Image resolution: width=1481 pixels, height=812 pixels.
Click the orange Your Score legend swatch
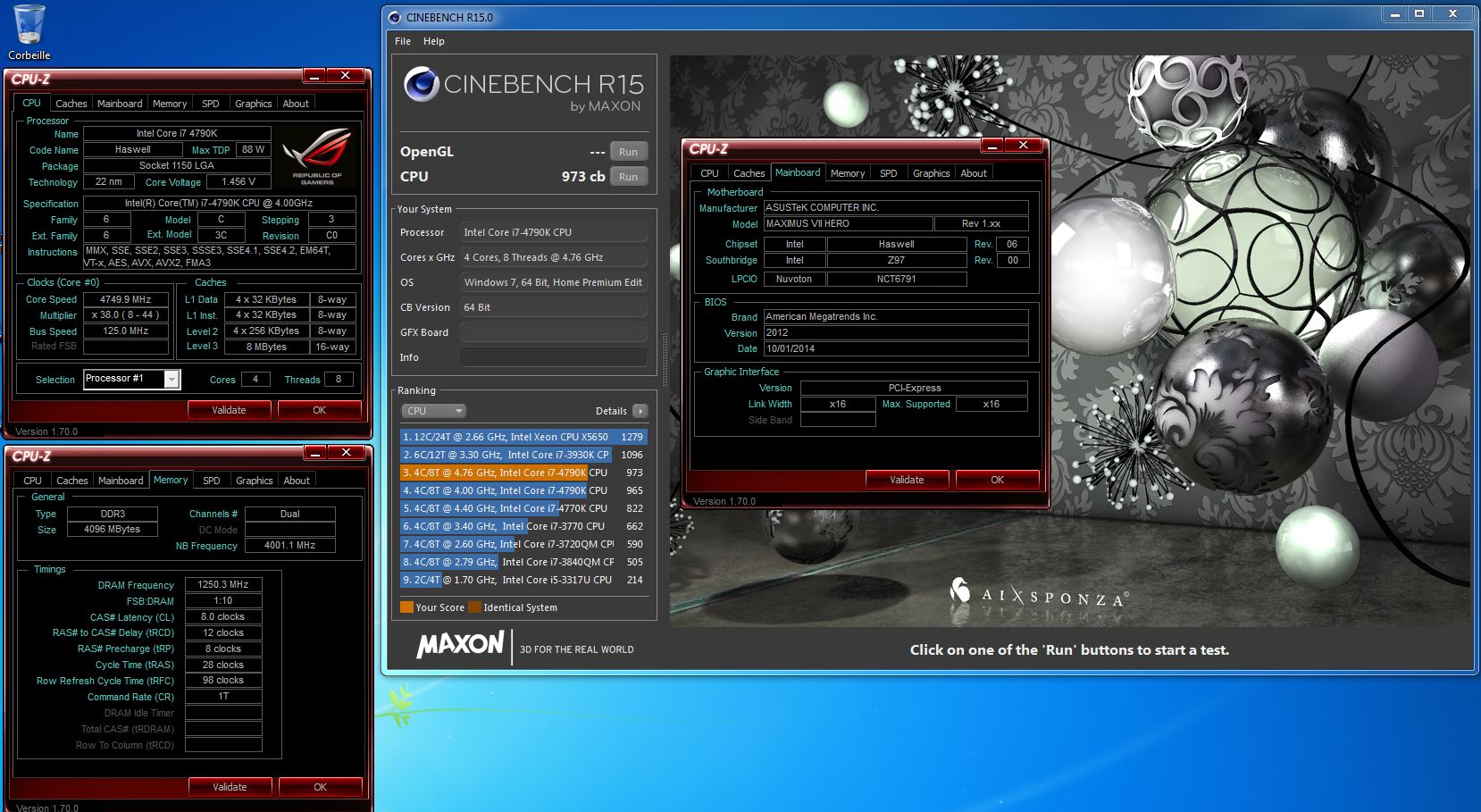406,607
